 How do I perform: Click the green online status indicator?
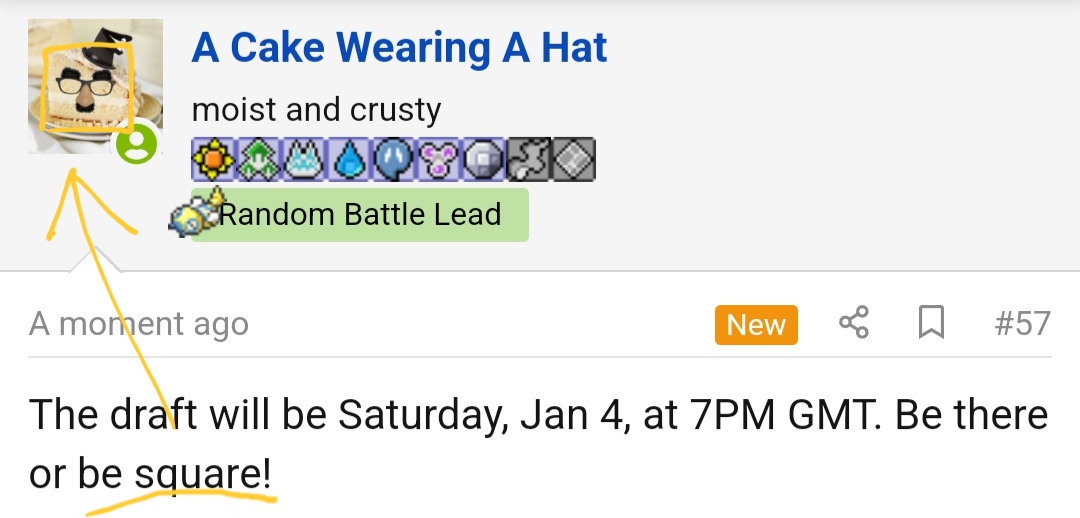coord(136,145)
